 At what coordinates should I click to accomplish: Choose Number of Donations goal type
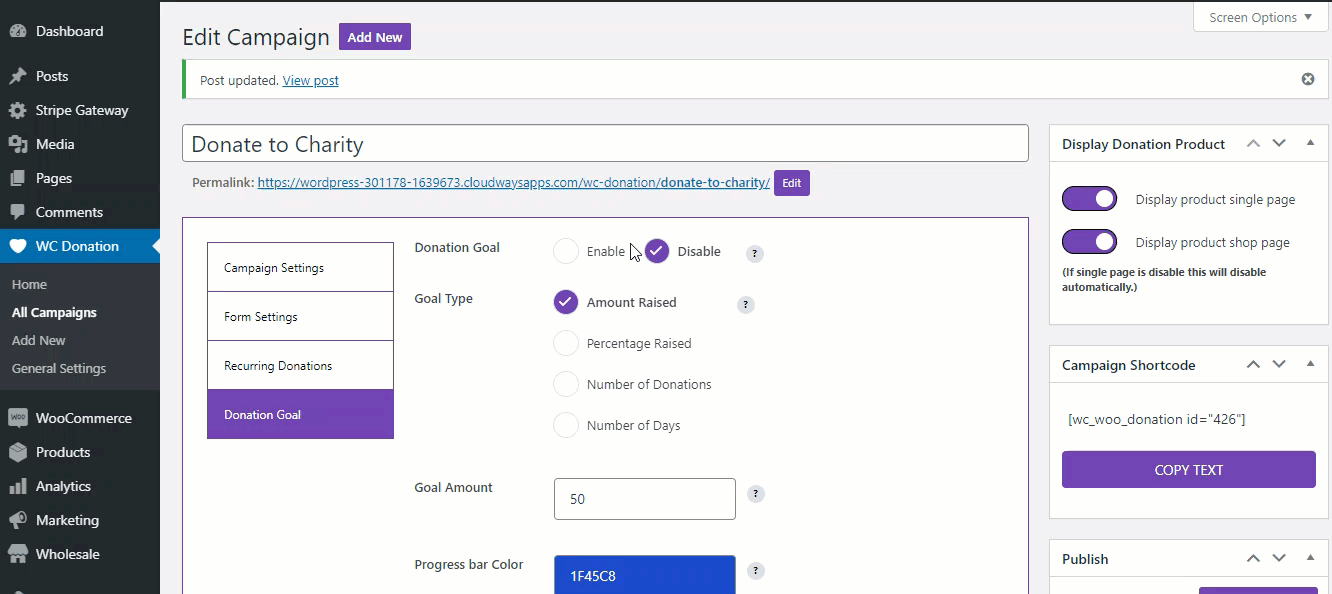tap(566, 384)
